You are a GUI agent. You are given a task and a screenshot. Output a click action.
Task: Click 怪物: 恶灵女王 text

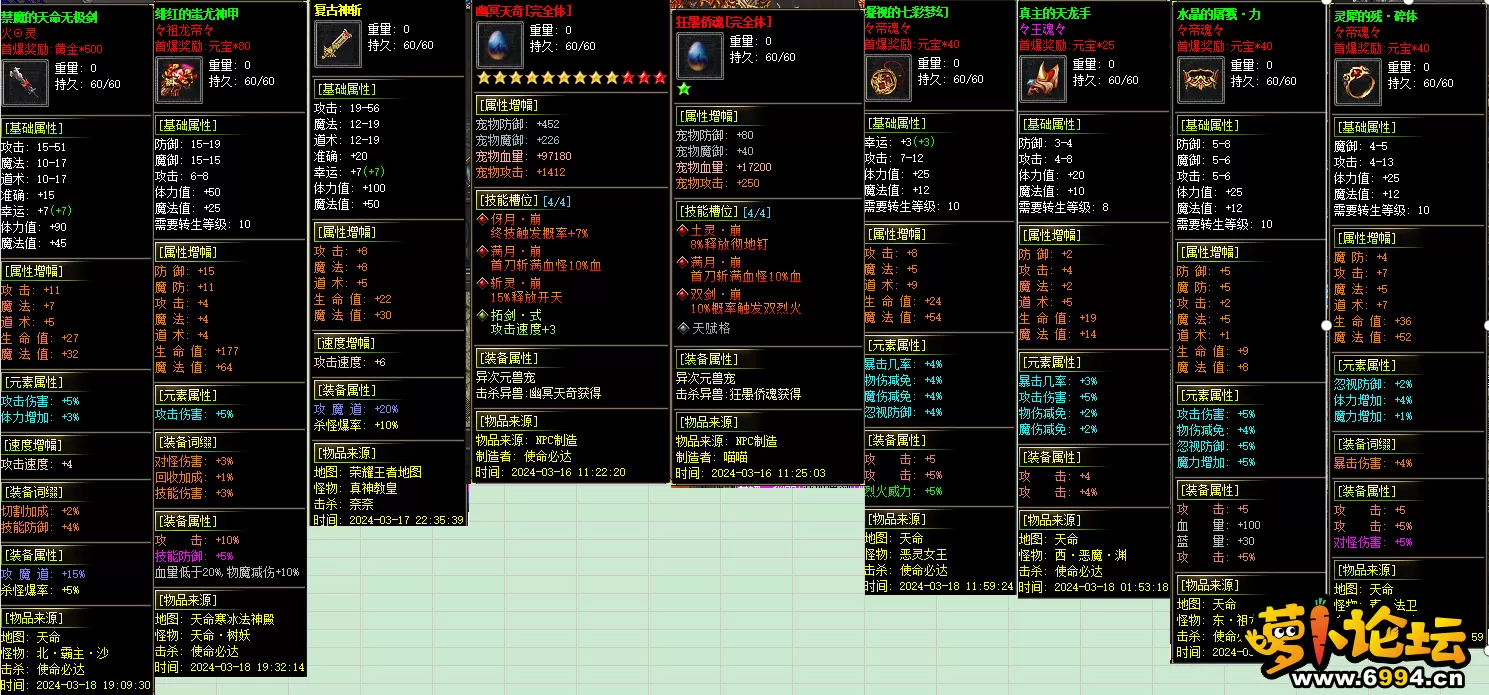tap(906, 555)
